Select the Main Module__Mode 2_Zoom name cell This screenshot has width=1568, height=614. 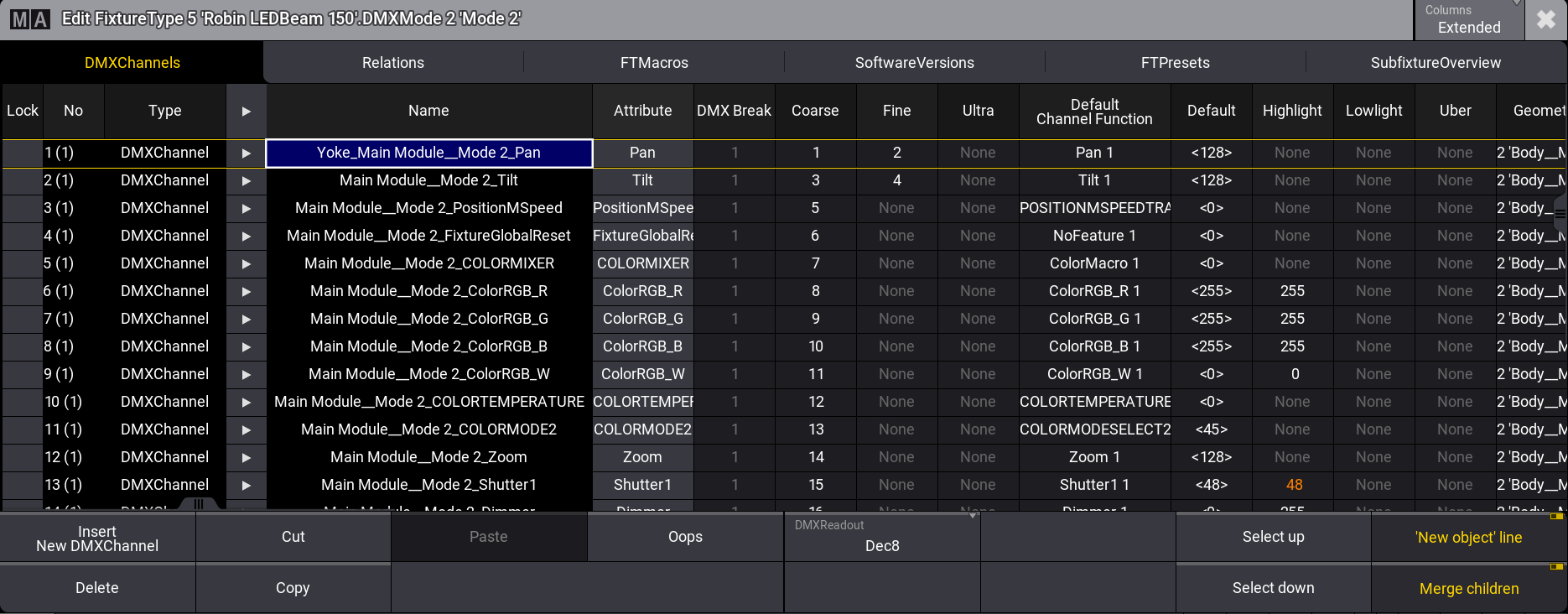(x=428, y=457)
